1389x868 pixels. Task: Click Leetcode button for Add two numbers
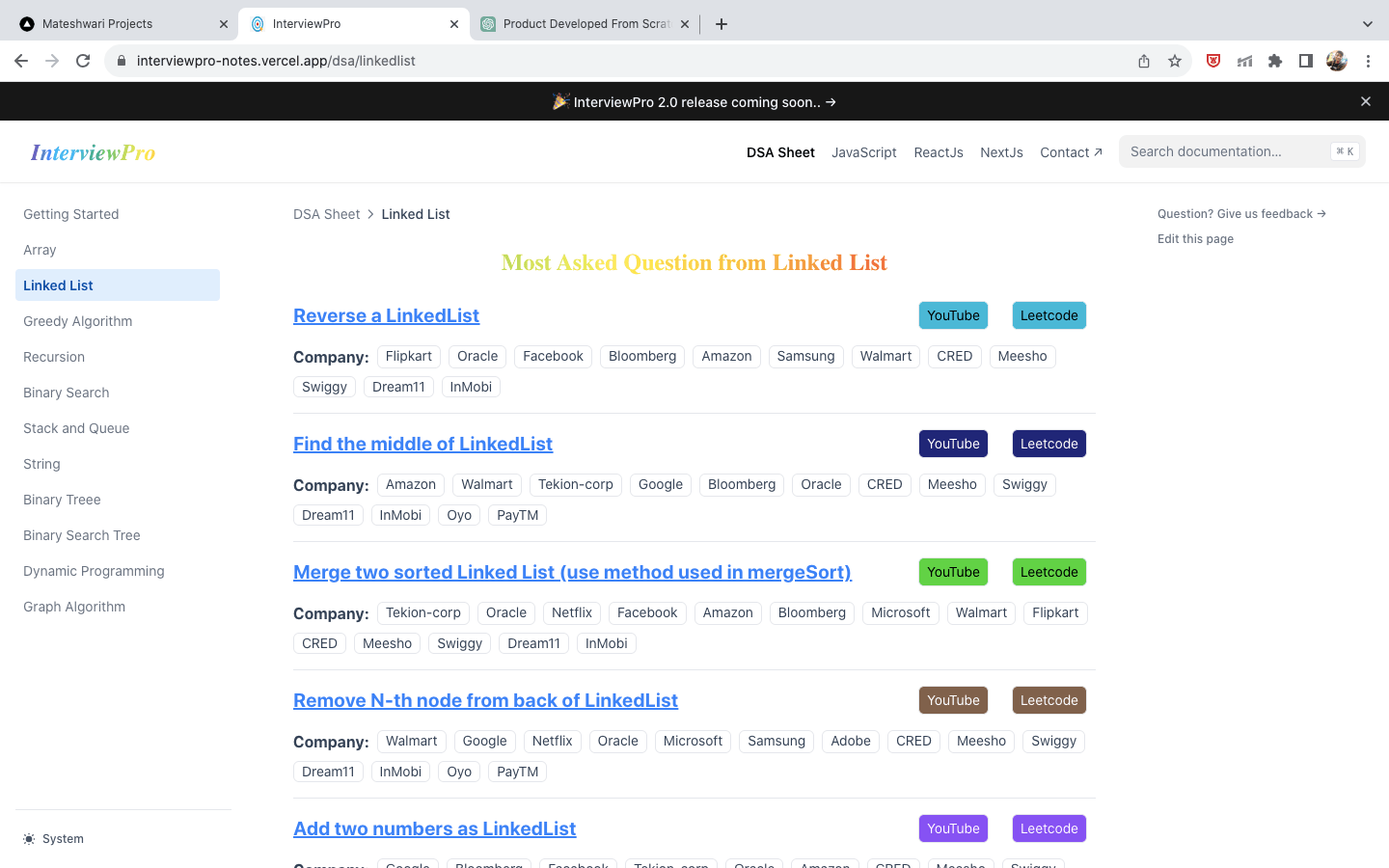click(1049, 828)
